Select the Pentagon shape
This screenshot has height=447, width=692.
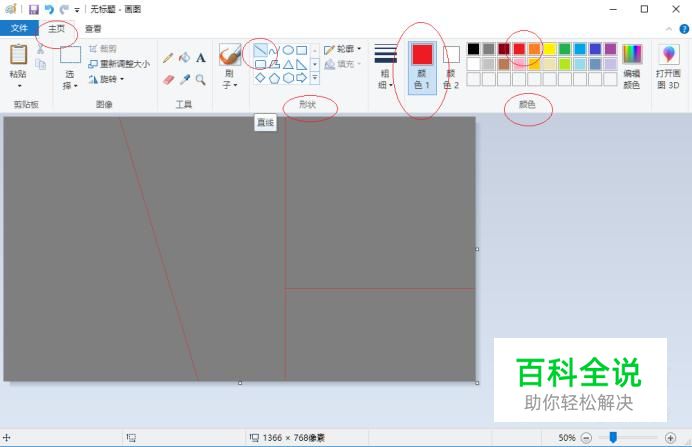click(274, 78)
